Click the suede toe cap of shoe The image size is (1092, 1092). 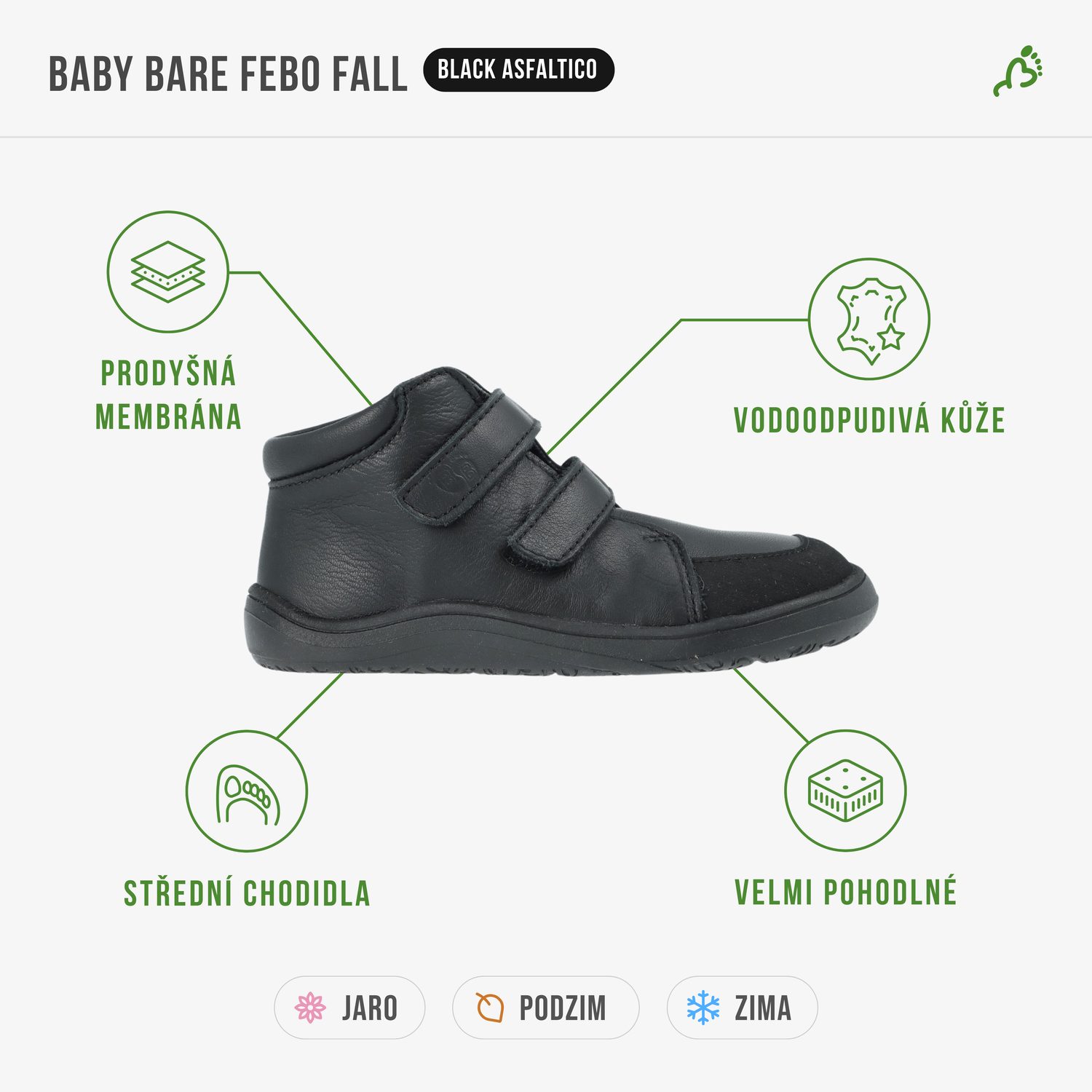pos(779,575)
